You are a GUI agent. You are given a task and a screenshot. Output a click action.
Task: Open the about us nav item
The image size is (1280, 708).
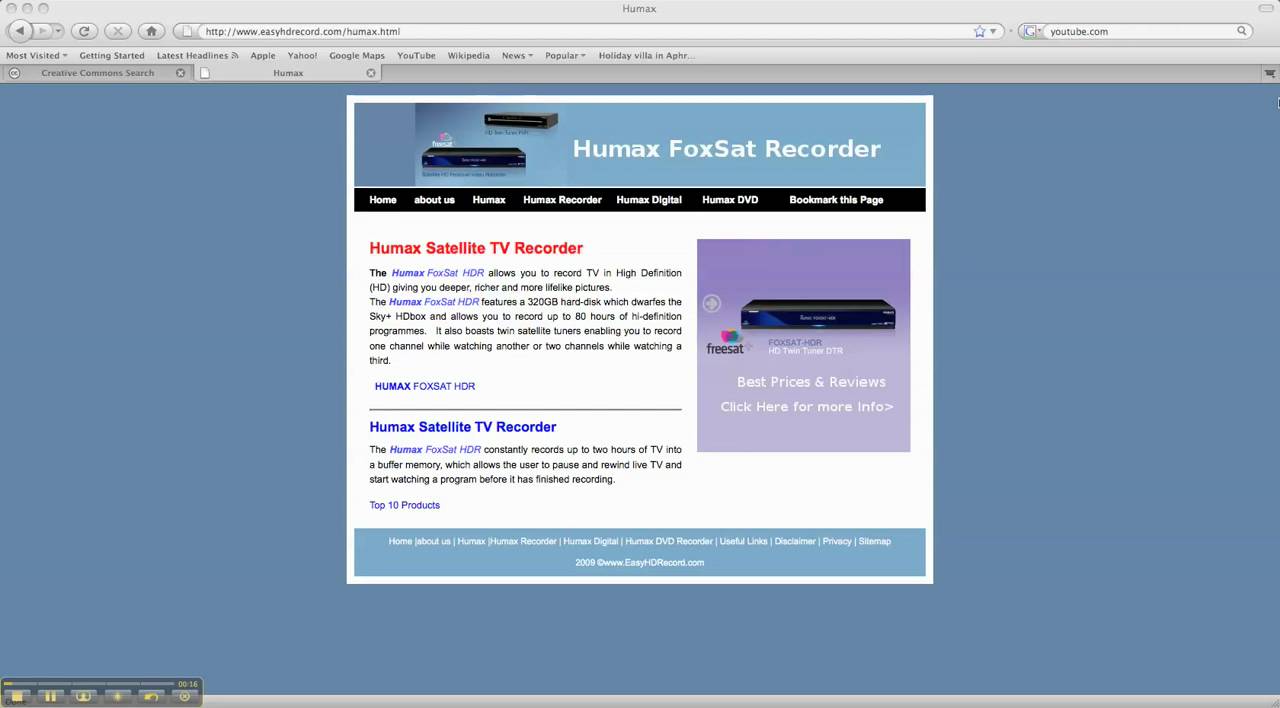tap(434, 200)
